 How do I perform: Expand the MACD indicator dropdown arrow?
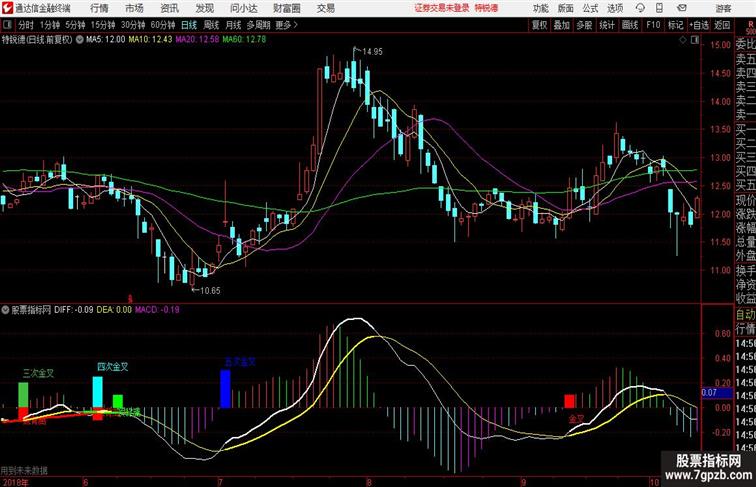(x=5, y=310)
